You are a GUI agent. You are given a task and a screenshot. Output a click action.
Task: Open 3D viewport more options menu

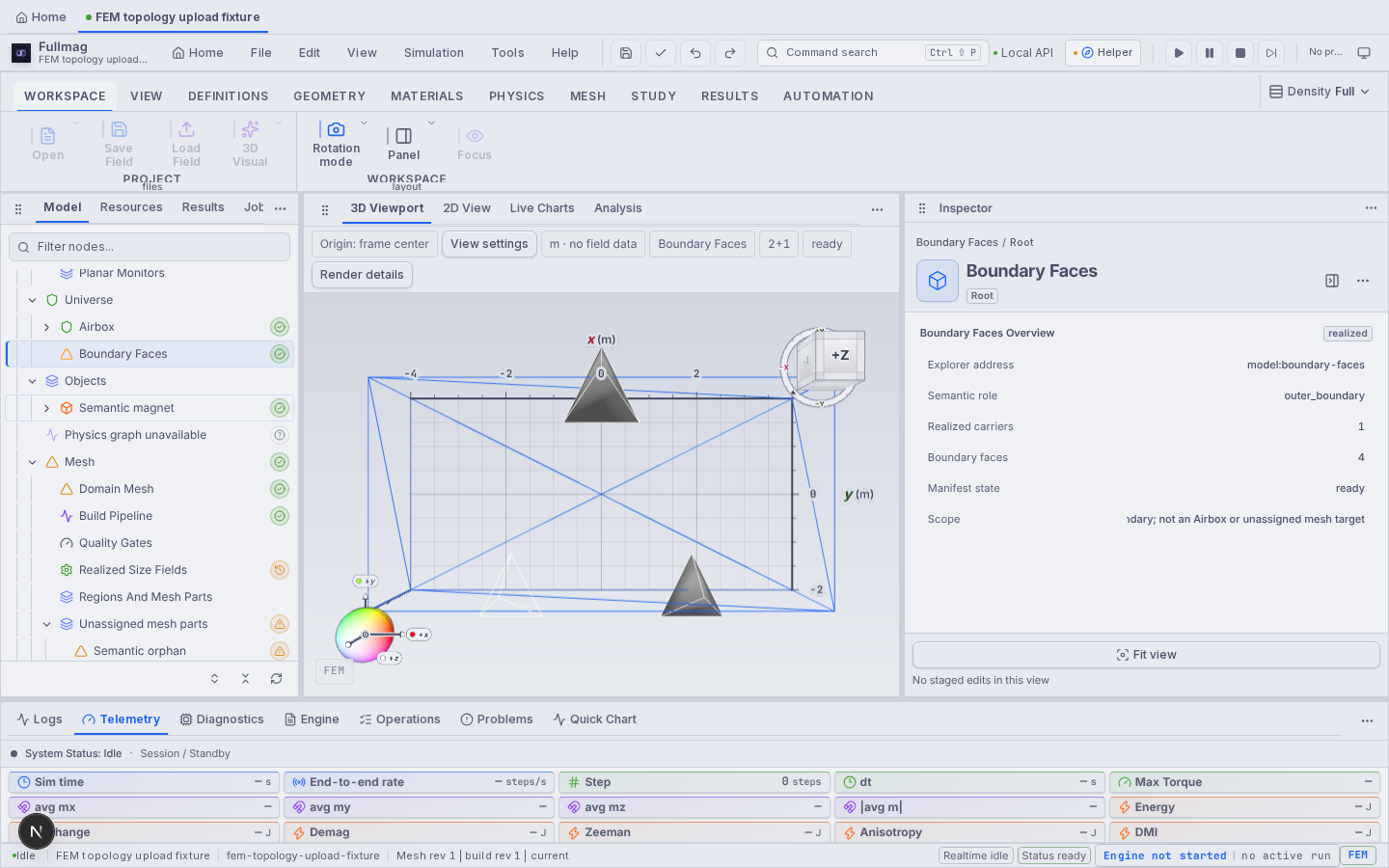tap(877, 209)
